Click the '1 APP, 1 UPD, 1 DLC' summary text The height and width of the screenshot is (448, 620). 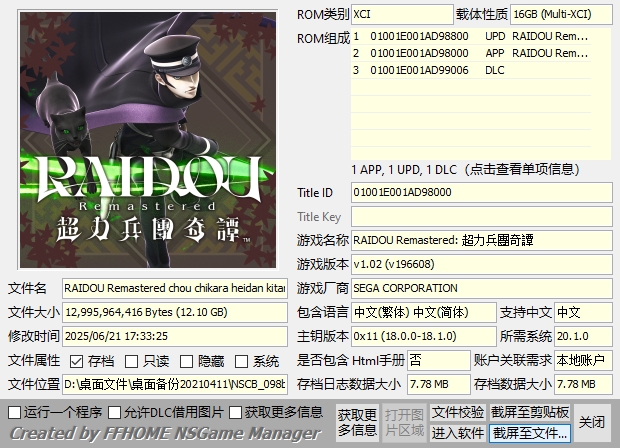tap(404, 170)
